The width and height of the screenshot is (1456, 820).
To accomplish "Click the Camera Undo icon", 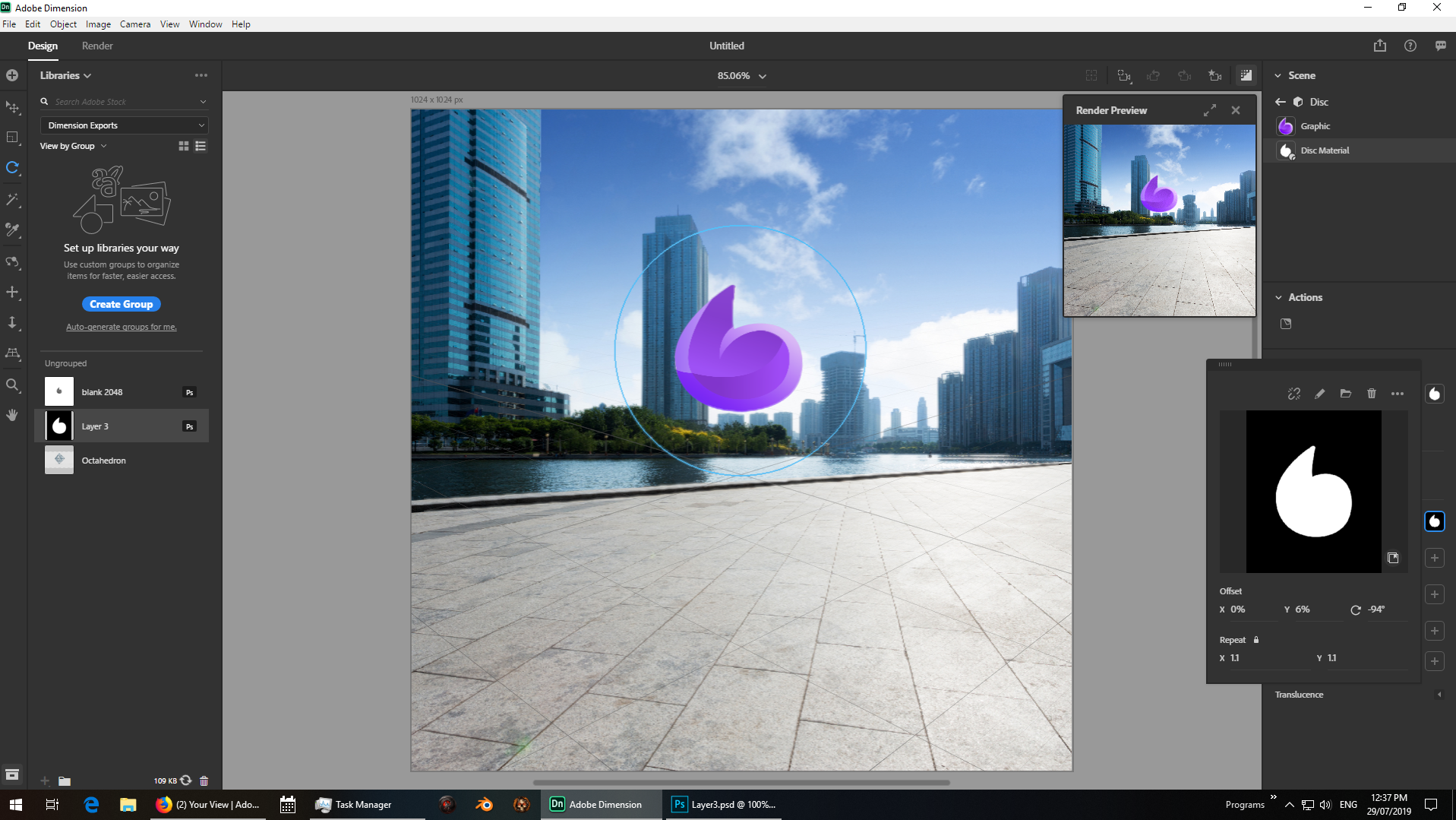I will 1154,75.
